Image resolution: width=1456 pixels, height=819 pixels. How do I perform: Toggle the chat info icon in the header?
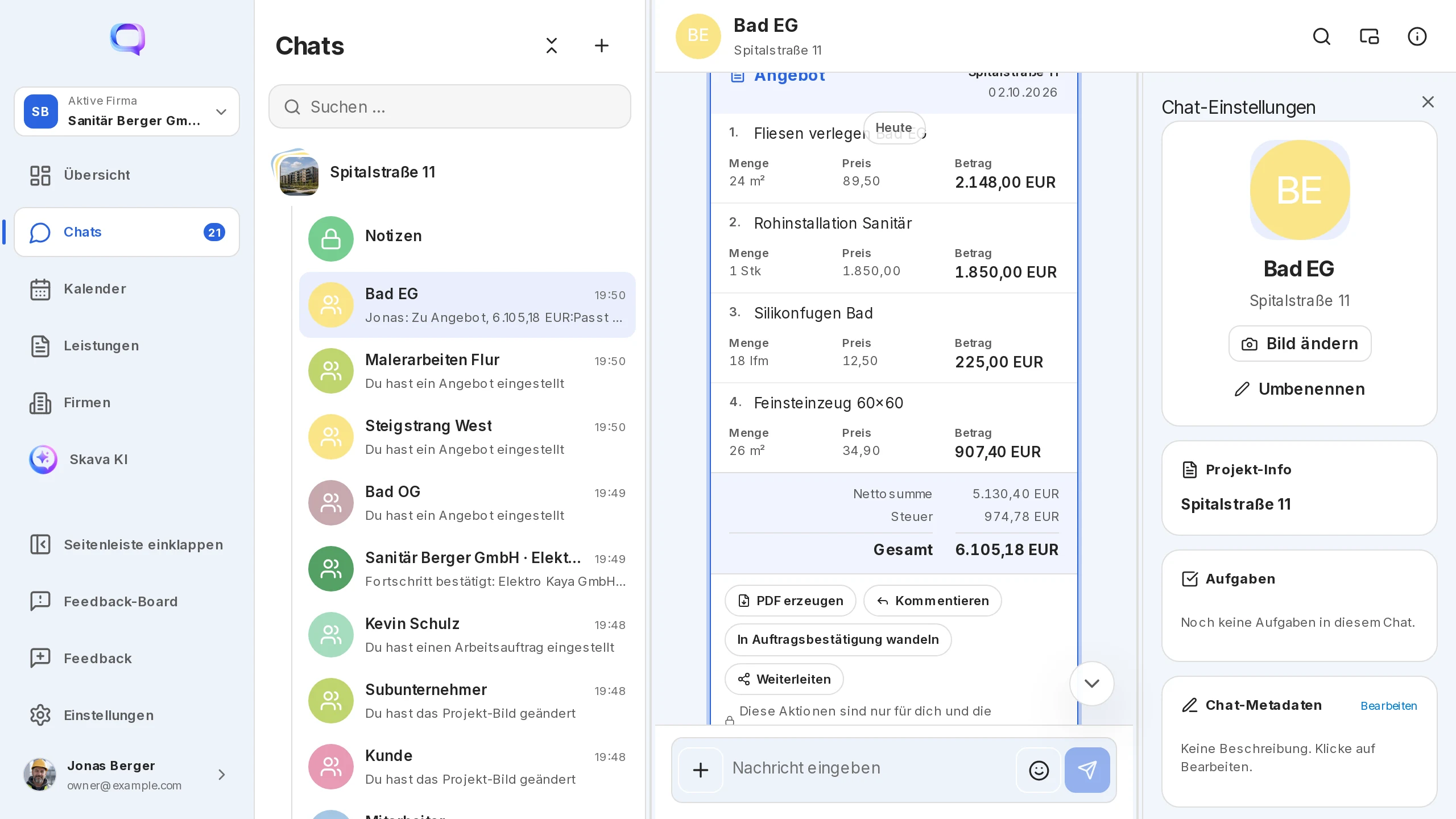coord(1417,36)
